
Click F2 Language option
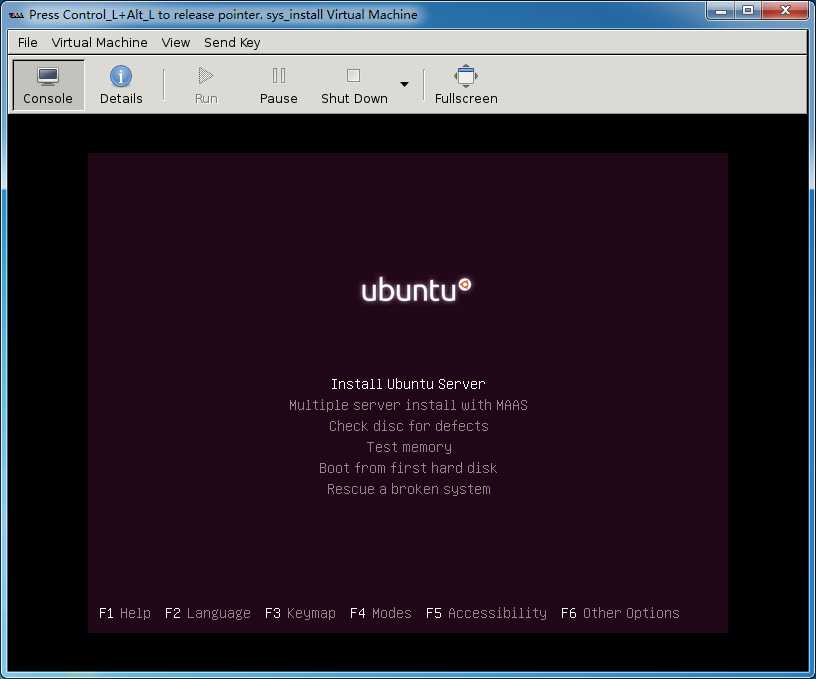point(208,613)
